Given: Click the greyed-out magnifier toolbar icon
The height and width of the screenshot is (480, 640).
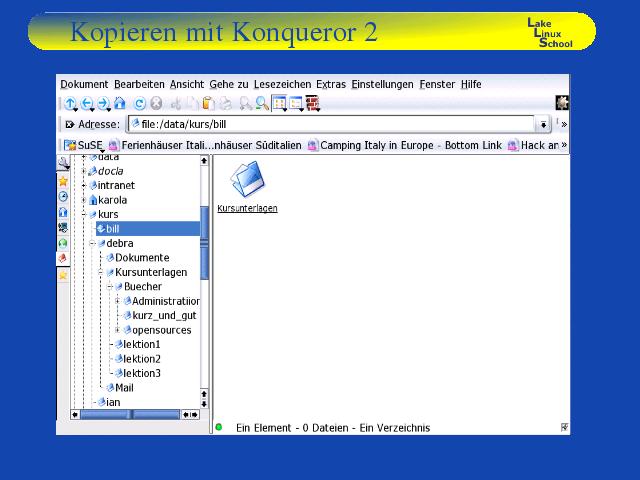Looking at the screenshot, I should 245,104.
